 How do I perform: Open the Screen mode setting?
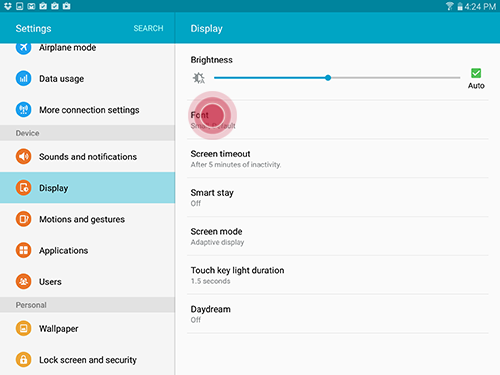point(338,236)
